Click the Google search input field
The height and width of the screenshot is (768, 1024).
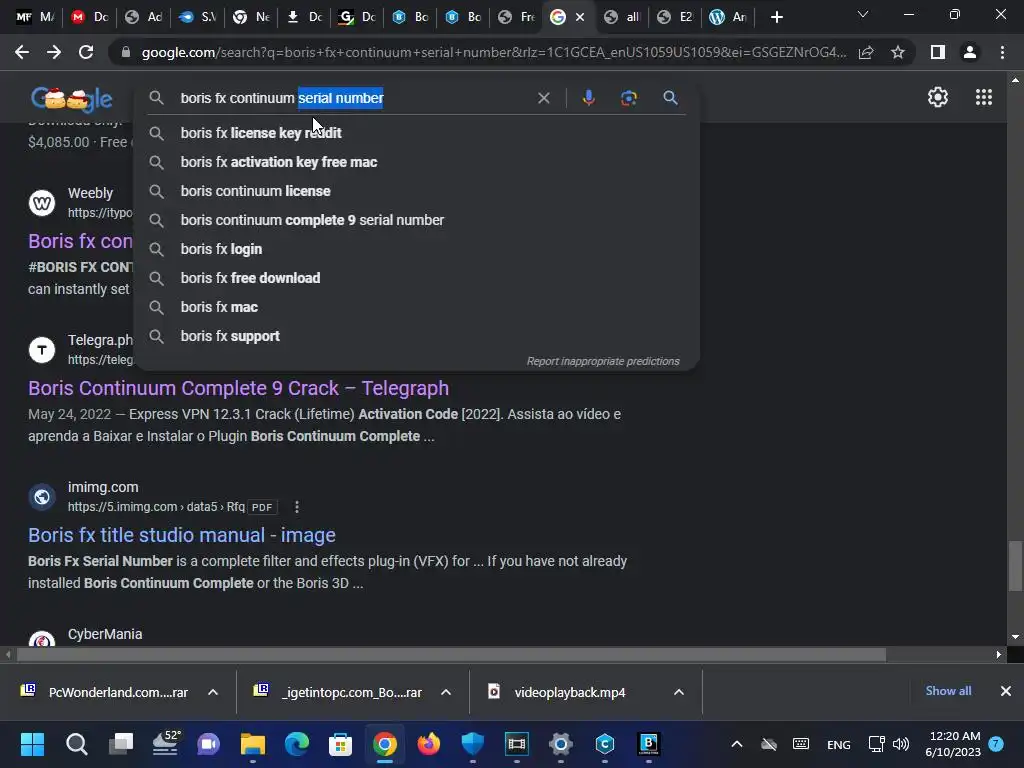(353, 98)
